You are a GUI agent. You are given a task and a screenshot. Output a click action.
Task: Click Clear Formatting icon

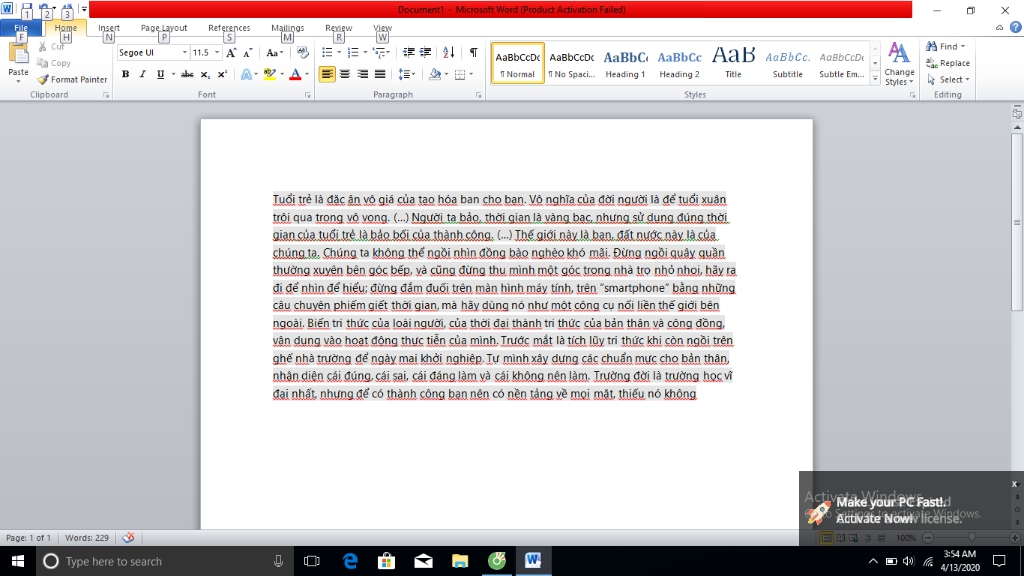[302, 52]
